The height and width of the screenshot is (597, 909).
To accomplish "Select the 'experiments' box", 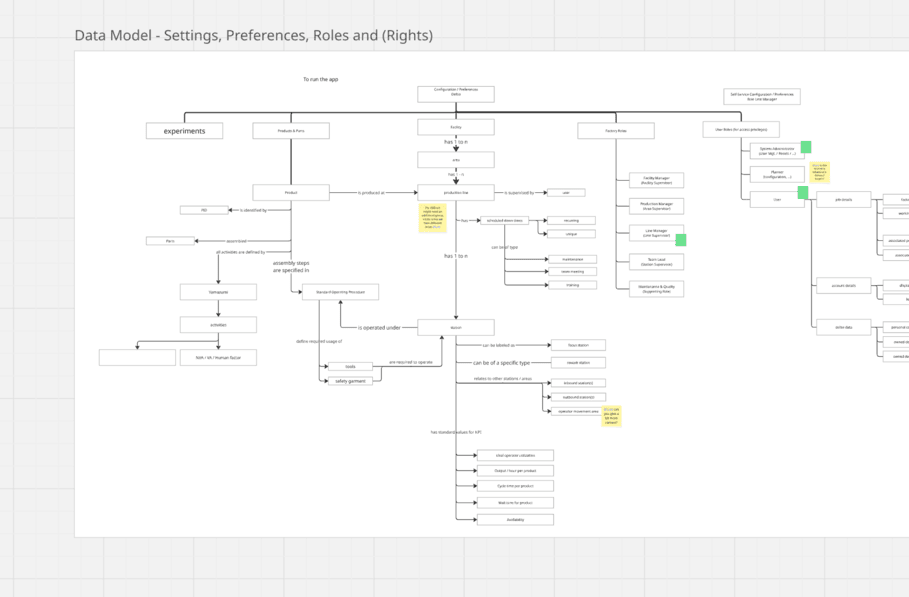I will pyautogui.click(x=184, y=131).
